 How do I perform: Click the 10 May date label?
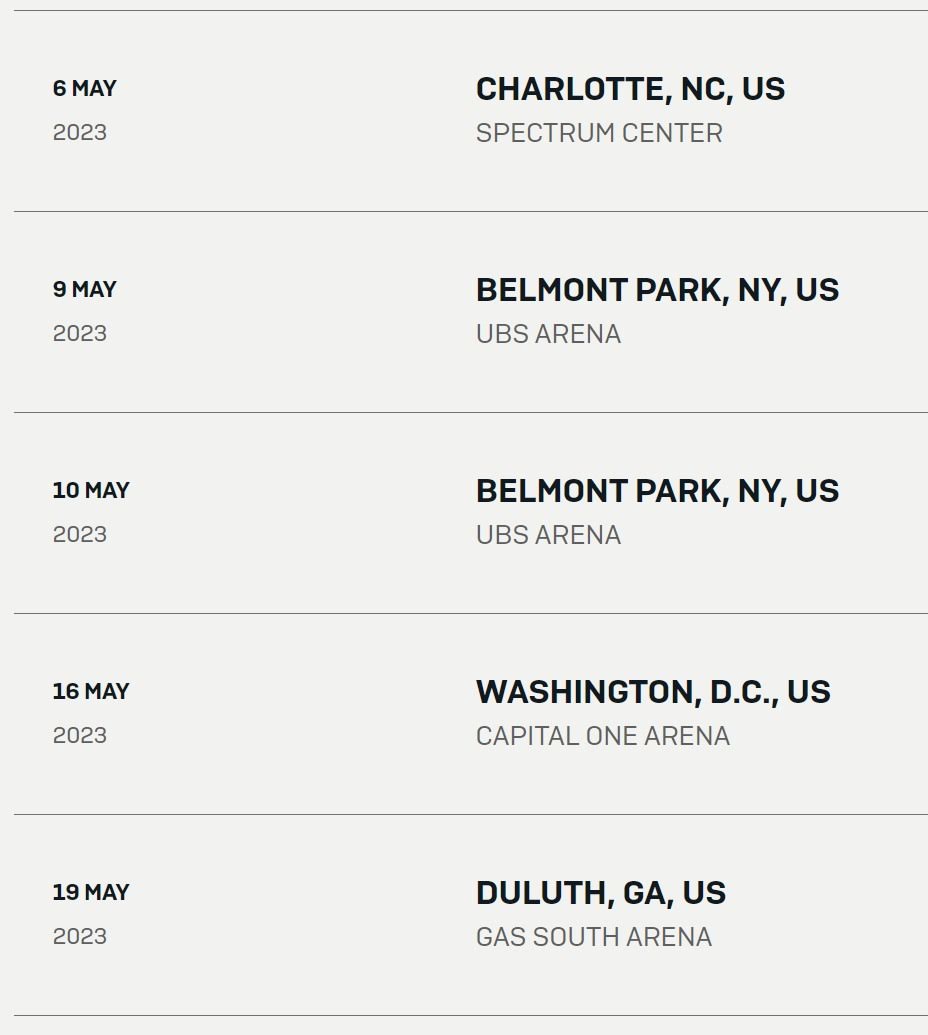coord(91,490)
